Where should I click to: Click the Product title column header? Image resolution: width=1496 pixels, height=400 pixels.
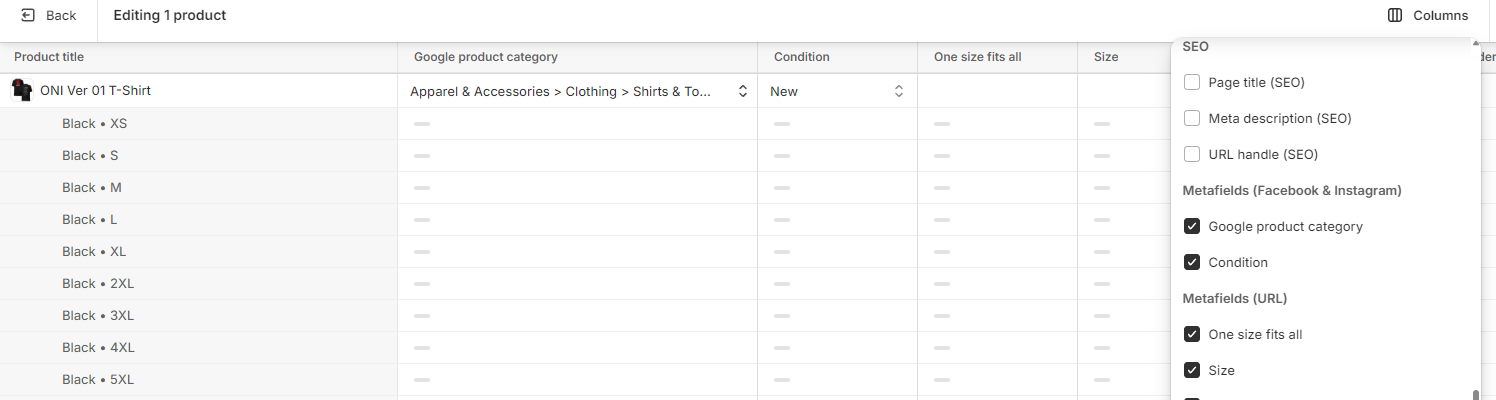[x=49, y=57]
